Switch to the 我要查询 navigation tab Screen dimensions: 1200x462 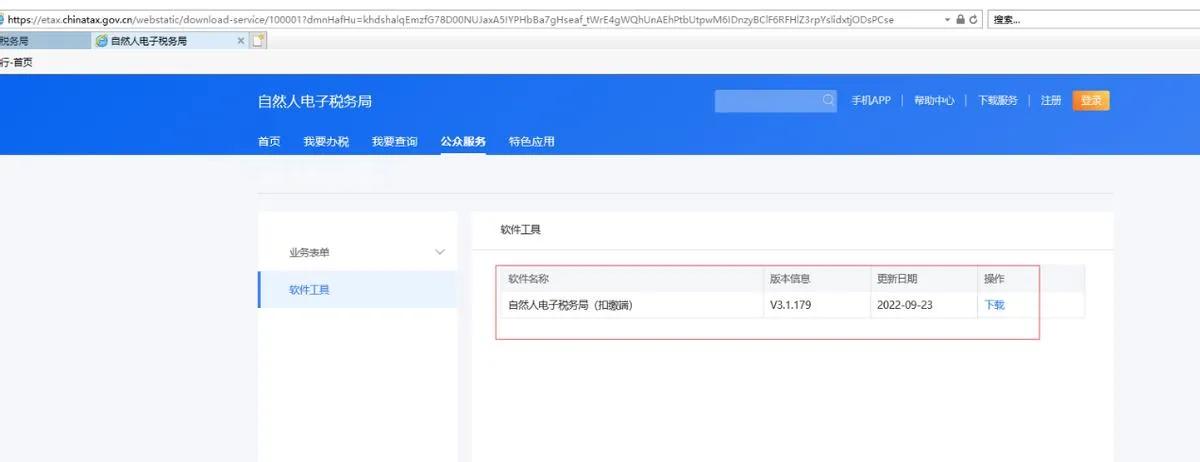click(394, 142)
